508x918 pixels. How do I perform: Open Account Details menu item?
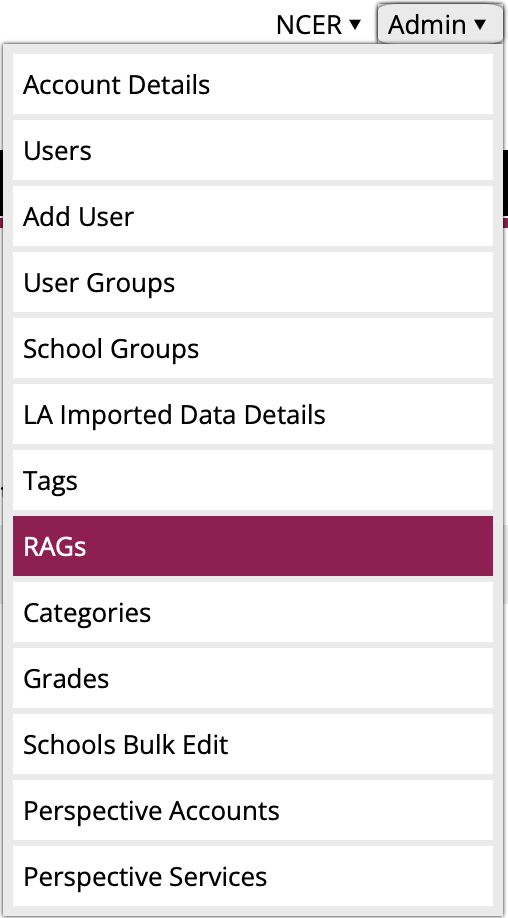(x=253, y=85)
